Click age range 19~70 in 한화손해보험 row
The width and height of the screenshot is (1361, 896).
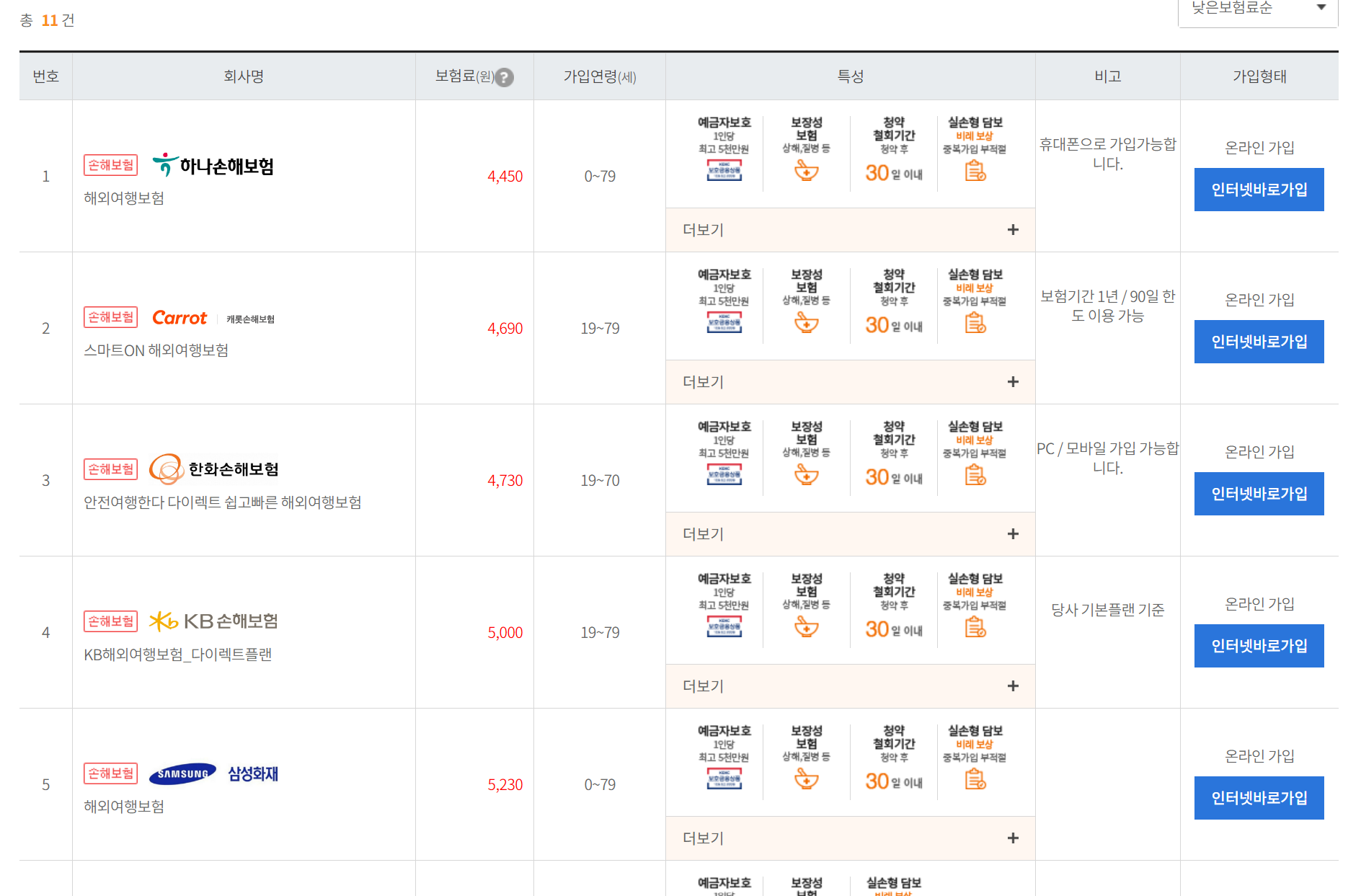tap(600, 481)
